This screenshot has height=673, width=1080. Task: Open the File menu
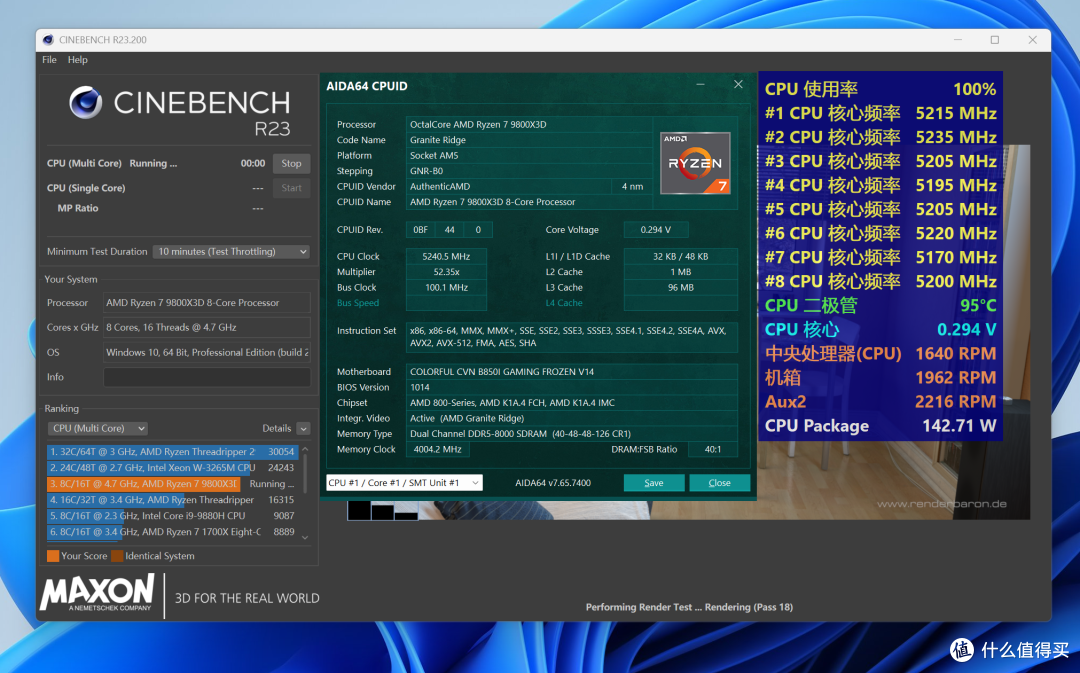coord(49,60)
